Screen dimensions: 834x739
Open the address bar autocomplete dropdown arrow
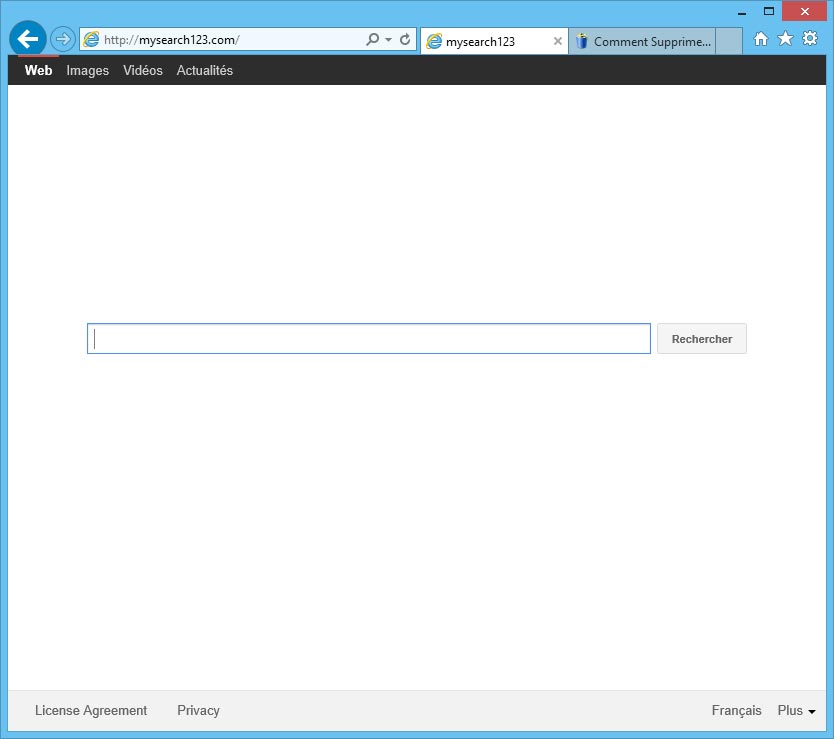tap(388, 39)
